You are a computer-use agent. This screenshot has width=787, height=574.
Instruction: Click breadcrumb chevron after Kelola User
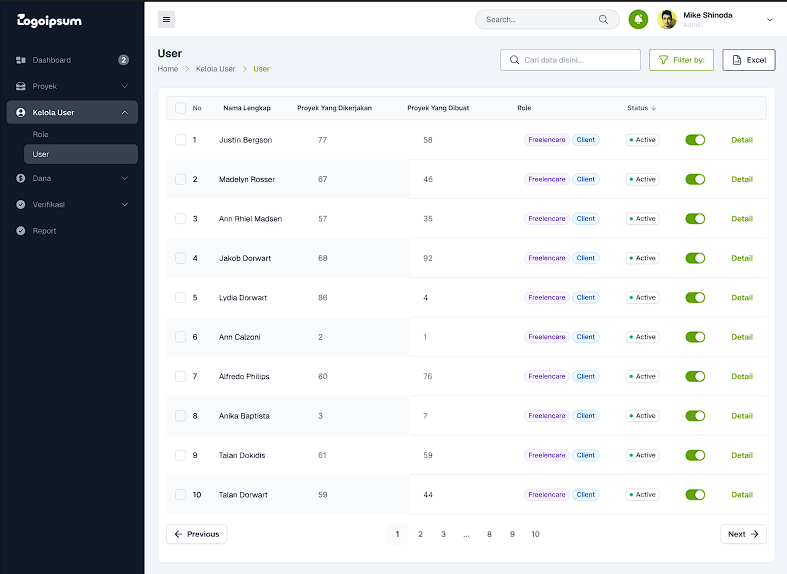[x=244, y=69]
